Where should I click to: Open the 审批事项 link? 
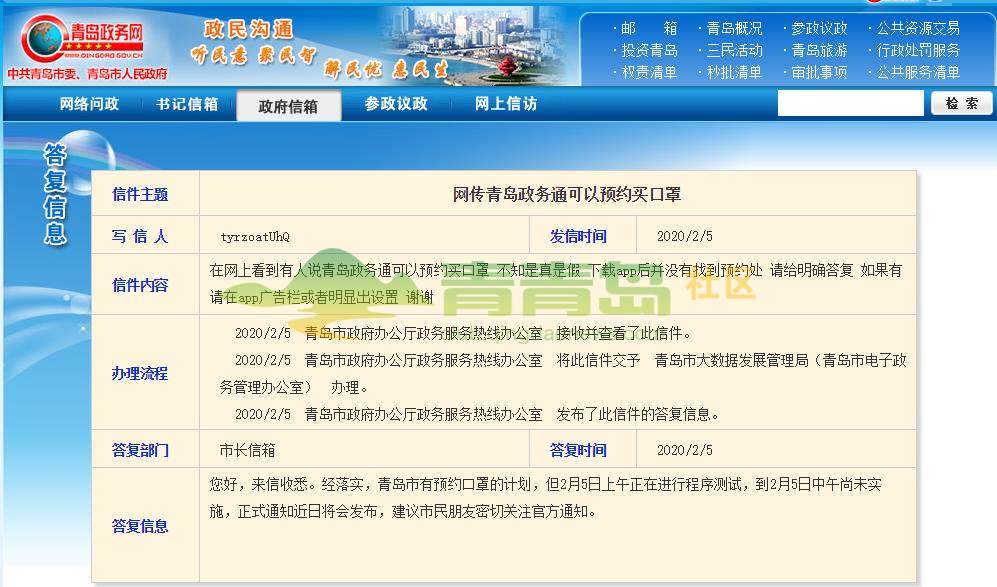[x=819, y=72]
